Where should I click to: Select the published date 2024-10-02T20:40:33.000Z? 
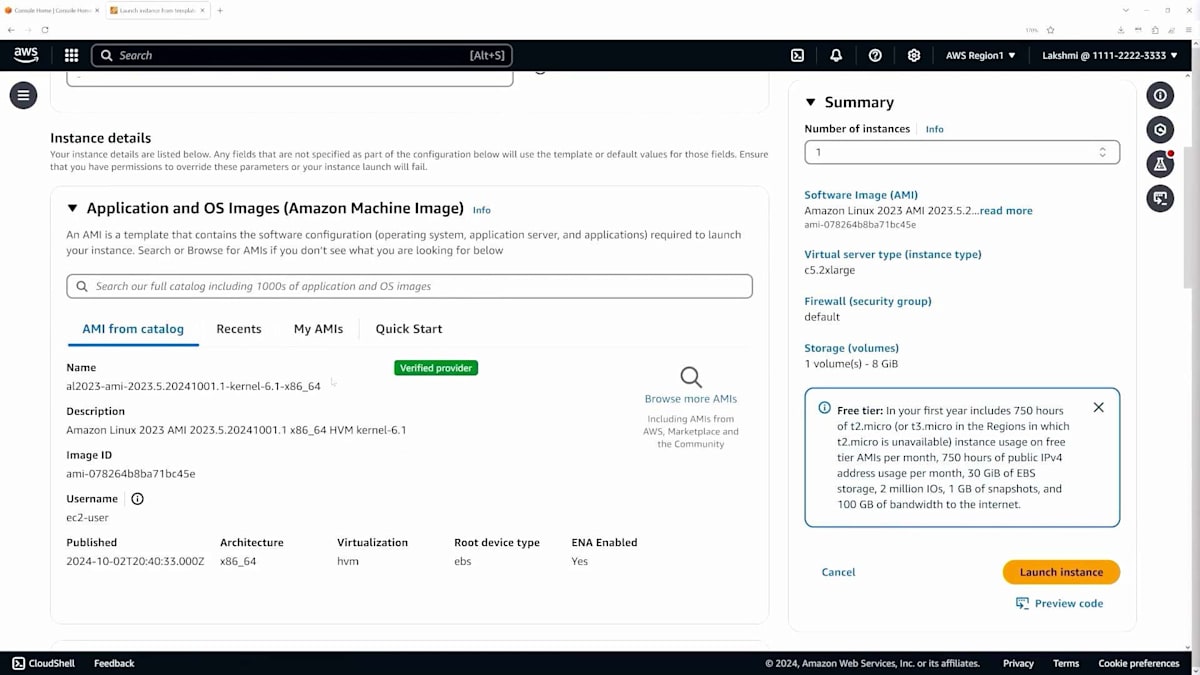coord(135,561)
